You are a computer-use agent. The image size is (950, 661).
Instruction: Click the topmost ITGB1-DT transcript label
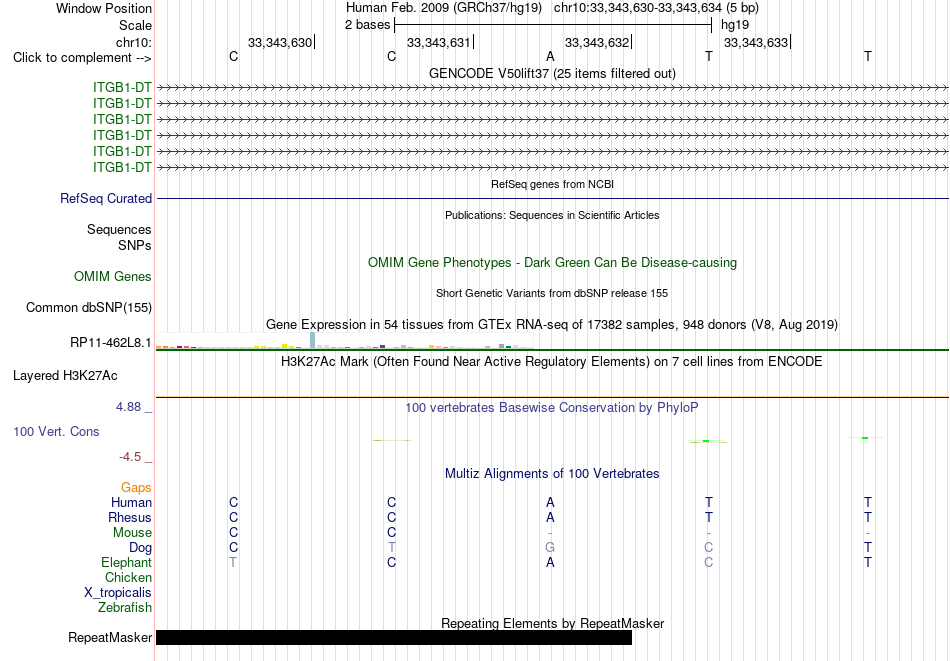coord(122,87)
